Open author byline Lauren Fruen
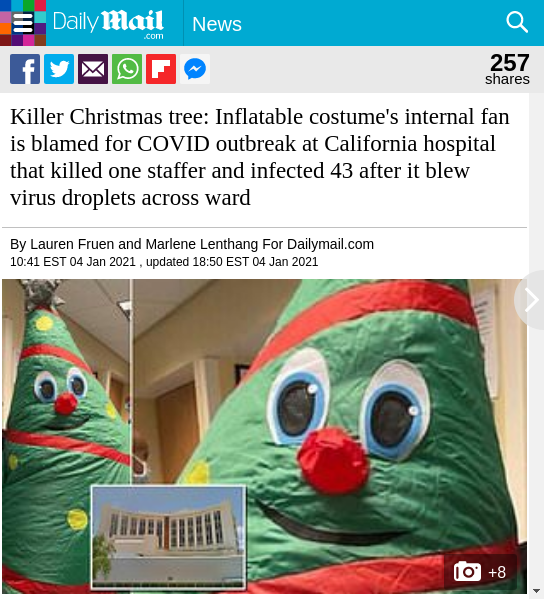Screen dimensions: 544x599 pos(72,244)
